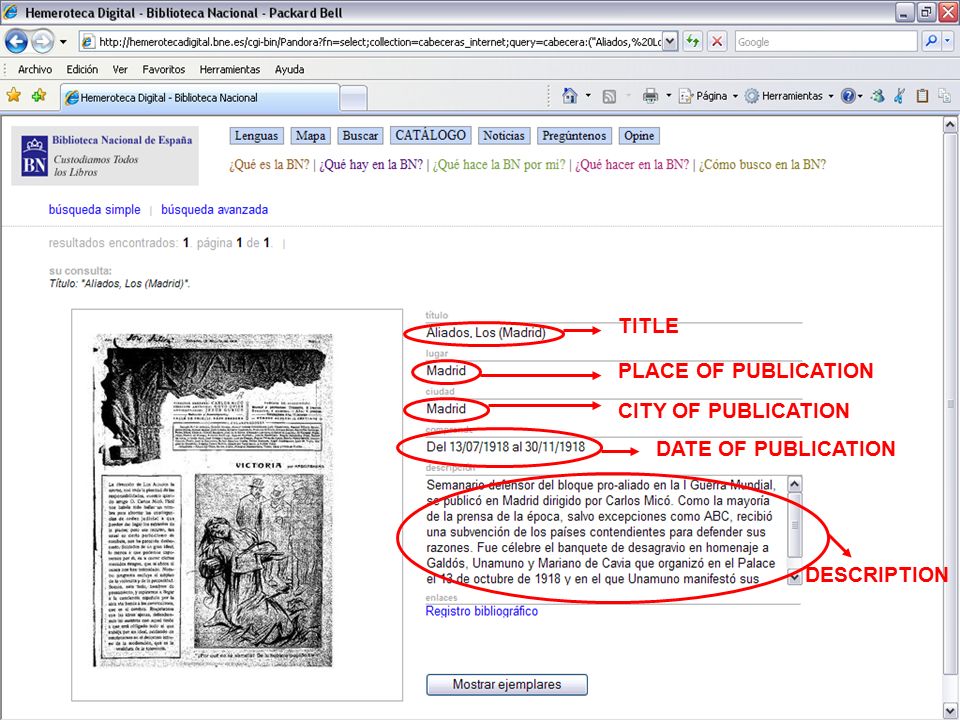The image size is (960, 720).
Task: Click the page scrollbar up arrow
Action: point(950,125)
